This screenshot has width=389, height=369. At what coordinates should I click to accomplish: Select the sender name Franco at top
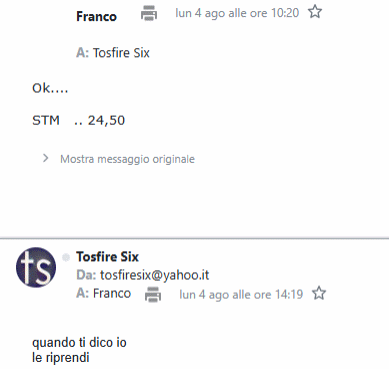96,16
